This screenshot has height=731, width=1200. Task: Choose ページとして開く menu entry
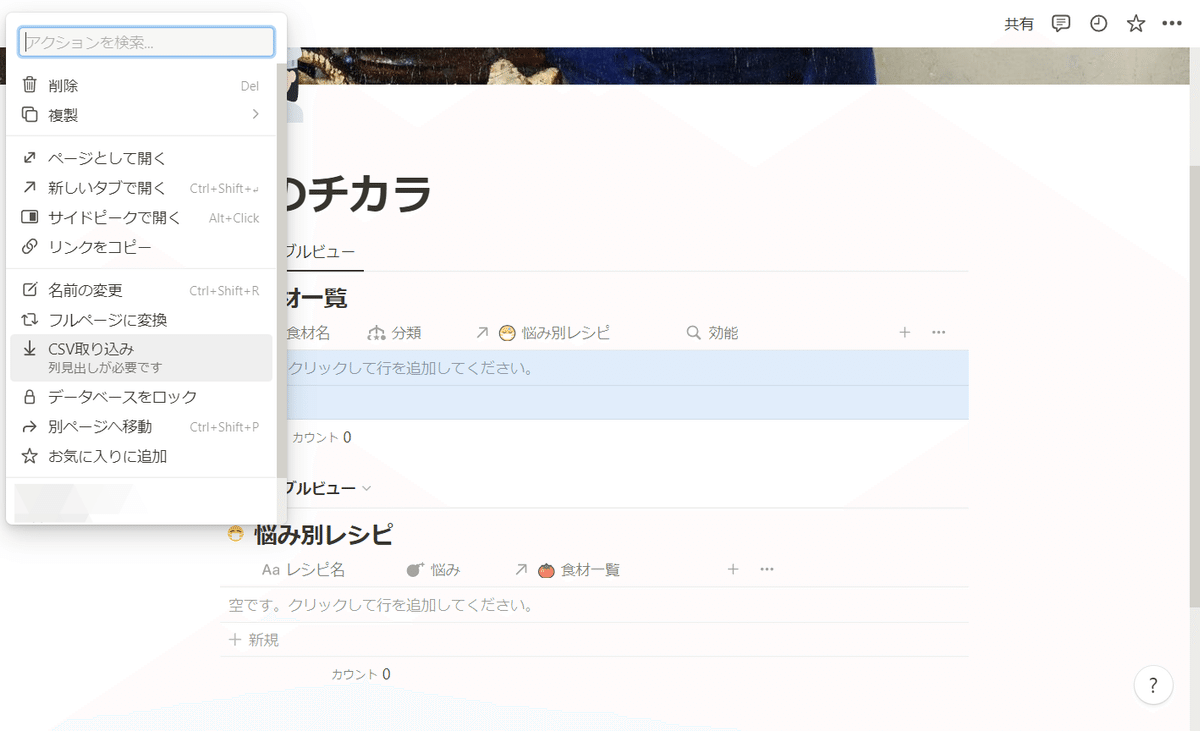coord(141,158)
